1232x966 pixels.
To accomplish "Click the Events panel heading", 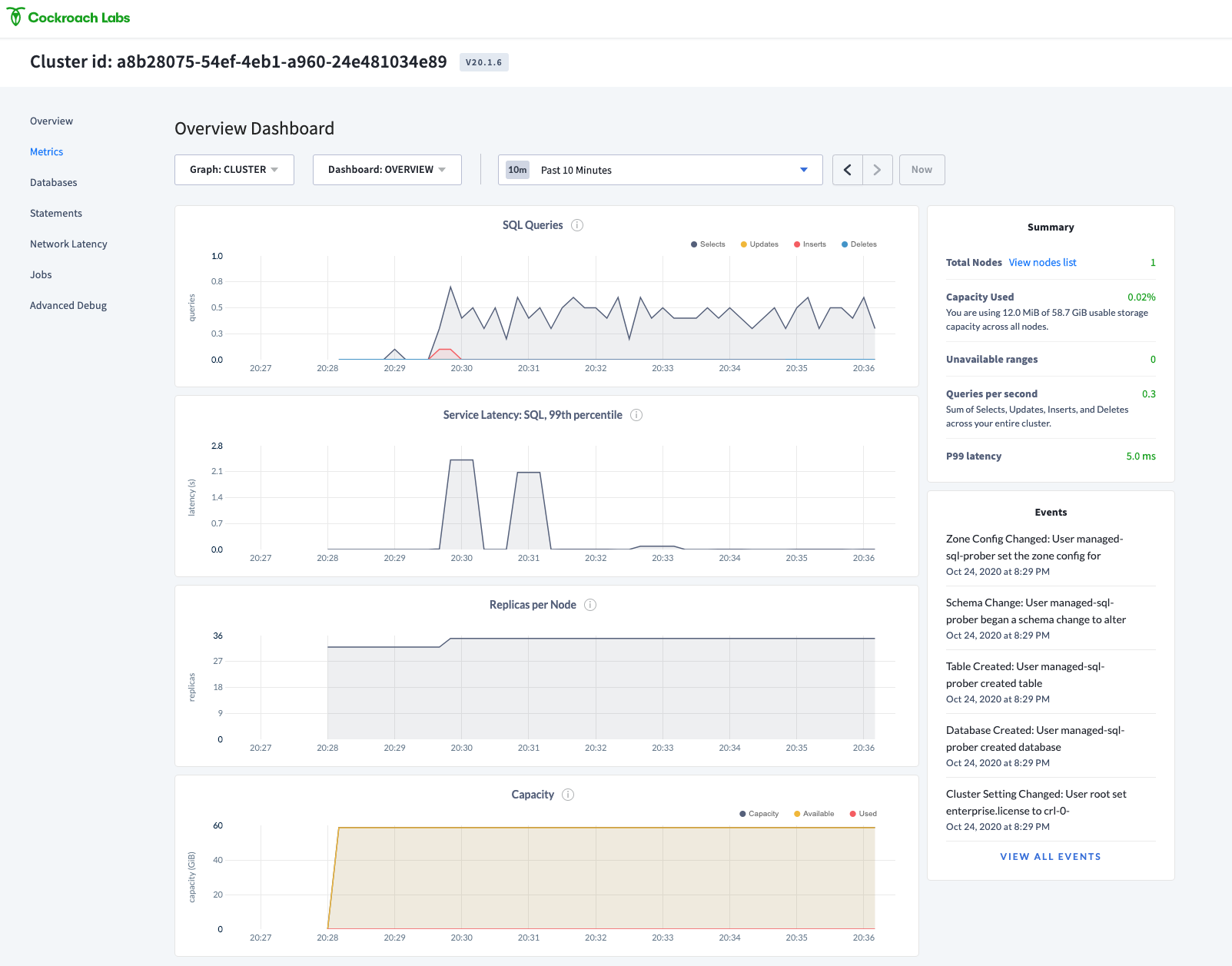I will click(1051, 513).
